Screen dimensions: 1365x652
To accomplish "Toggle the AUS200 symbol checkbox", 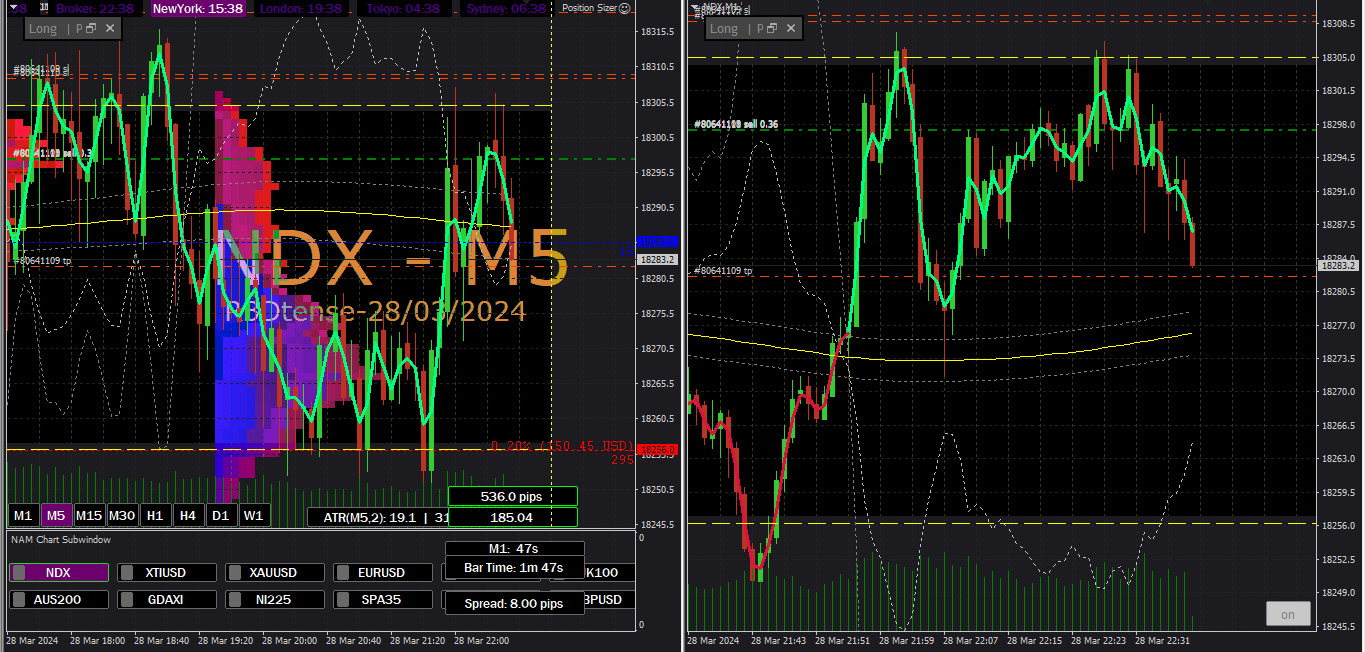I will pyautogui.click(x=19, y=600).
